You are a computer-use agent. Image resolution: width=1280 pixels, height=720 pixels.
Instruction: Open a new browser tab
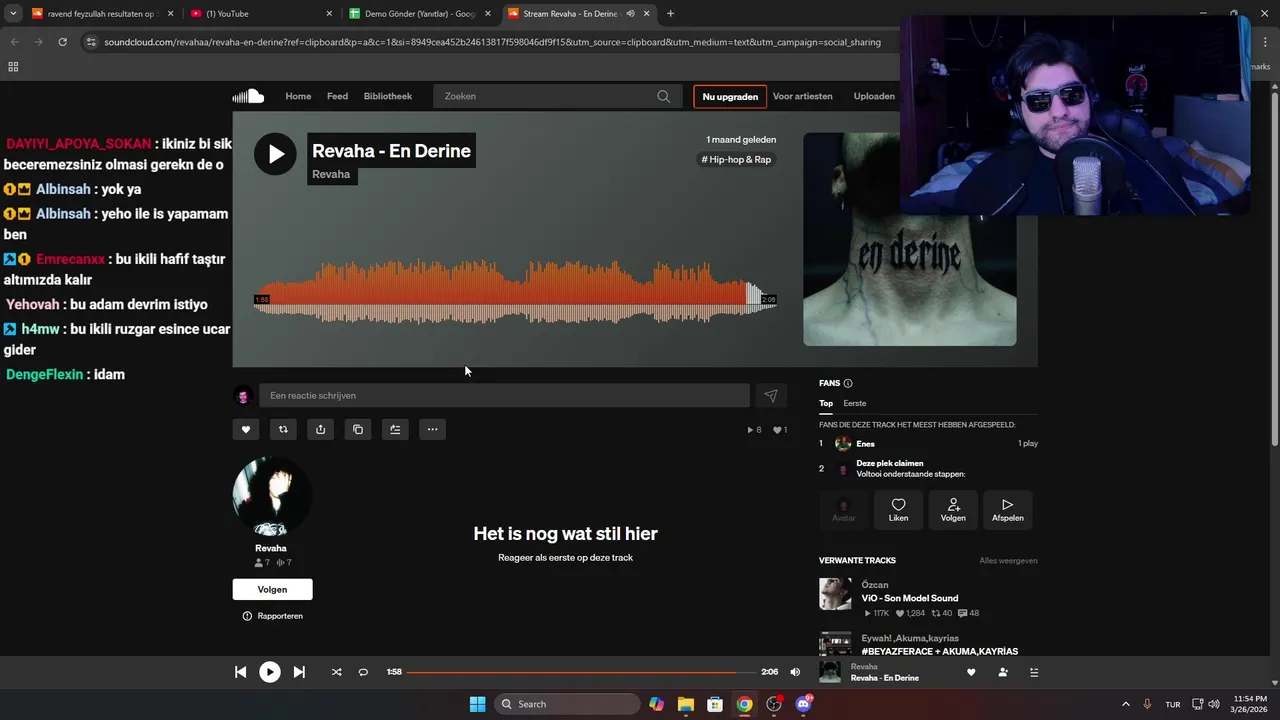click(x=670, y=14)
